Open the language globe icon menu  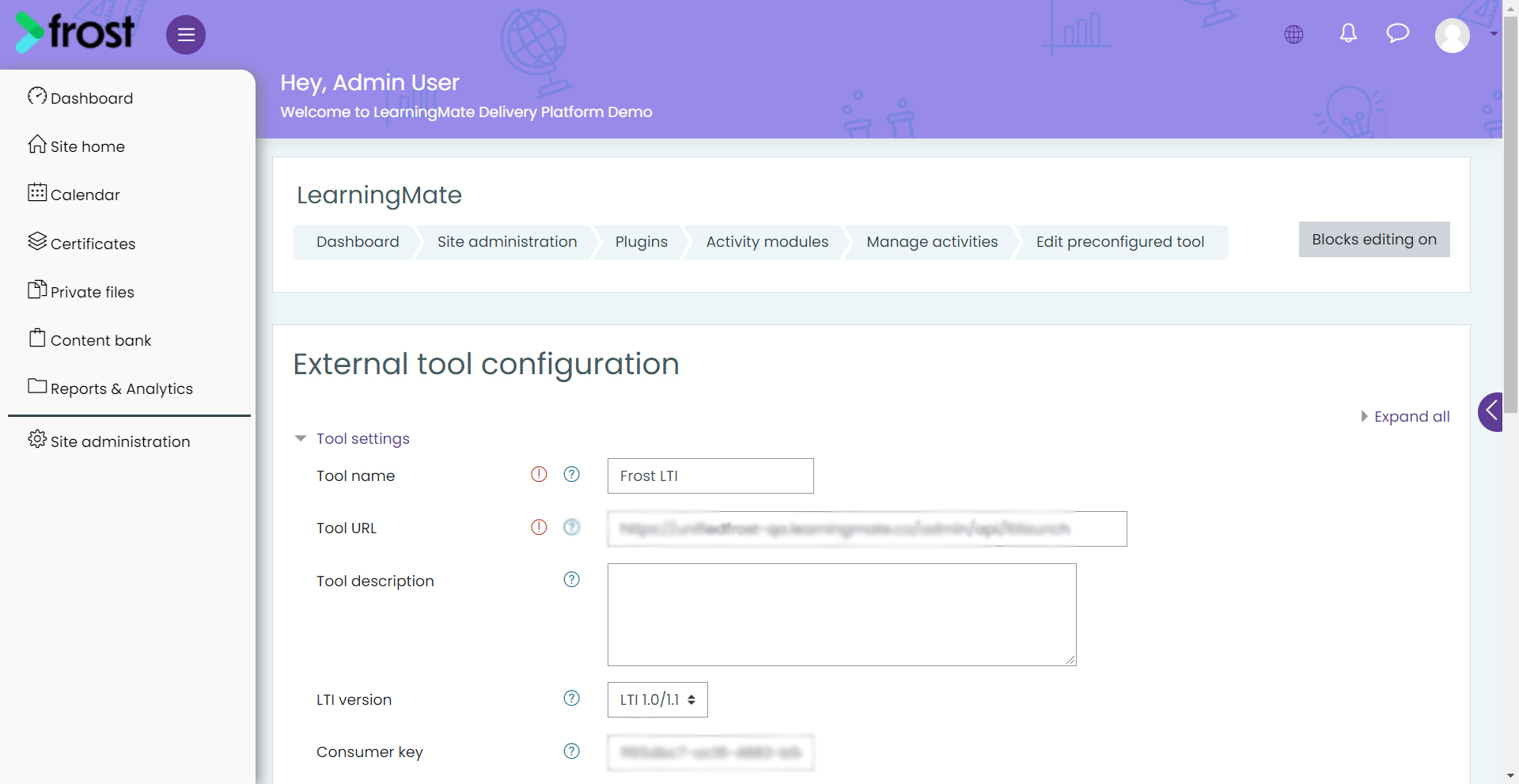pos(1294,35)
